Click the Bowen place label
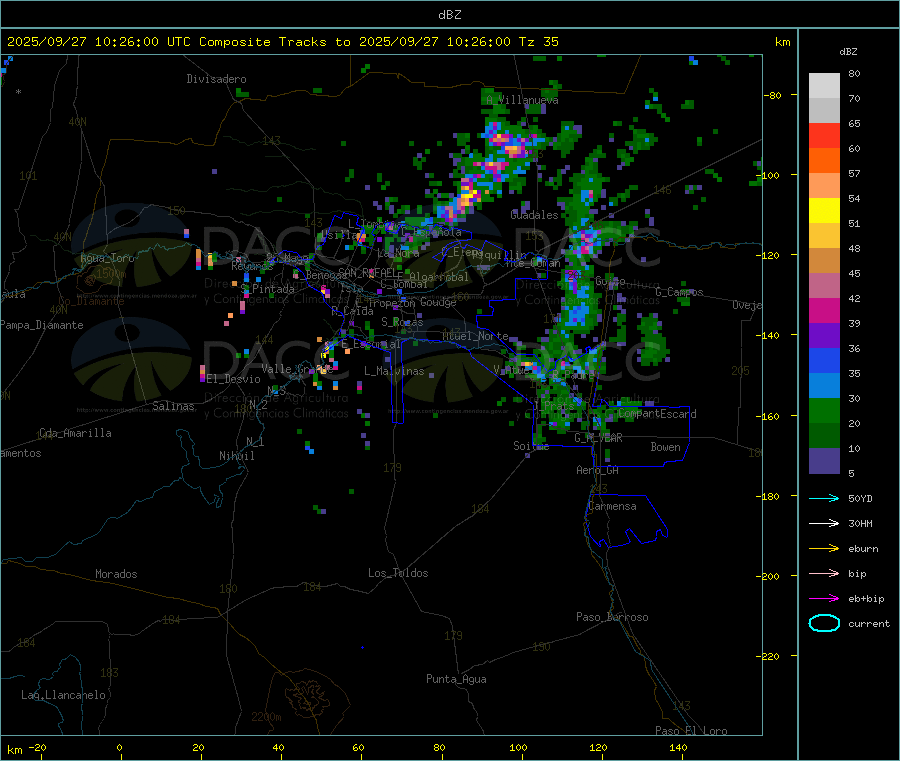900x761 pixels. (665, 446)
